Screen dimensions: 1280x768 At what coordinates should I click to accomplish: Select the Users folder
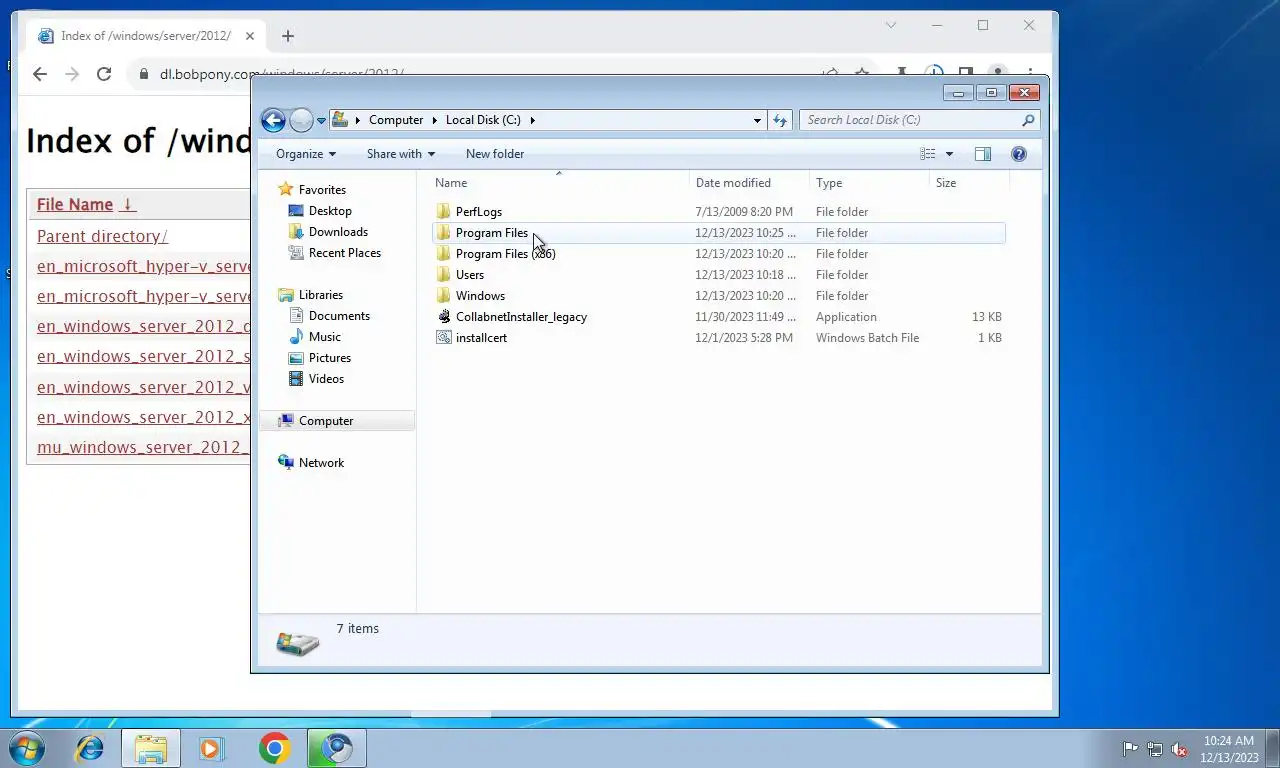pos(470,275)
